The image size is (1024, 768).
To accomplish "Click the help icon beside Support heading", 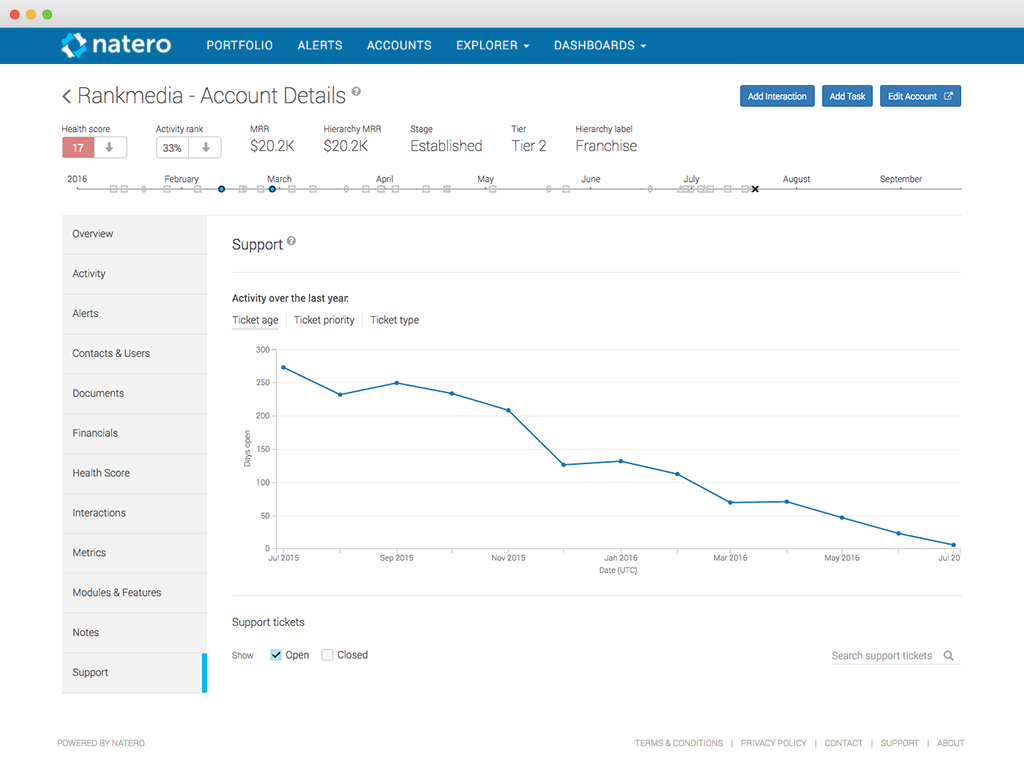I will 291,241.
